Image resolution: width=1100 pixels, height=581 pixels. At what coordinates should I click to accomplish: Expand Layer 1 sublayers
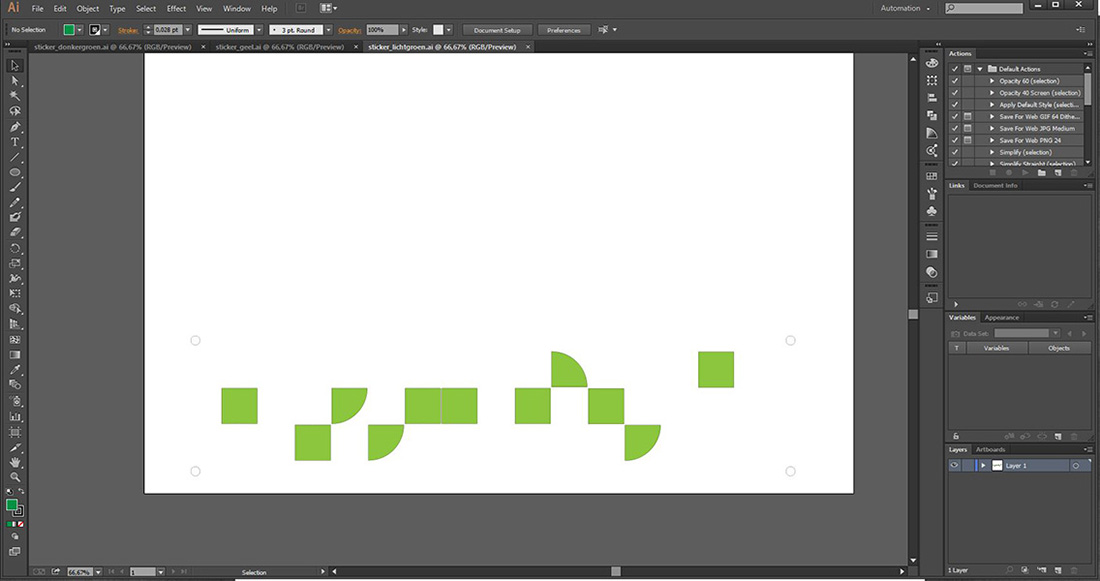pos(984,465)
